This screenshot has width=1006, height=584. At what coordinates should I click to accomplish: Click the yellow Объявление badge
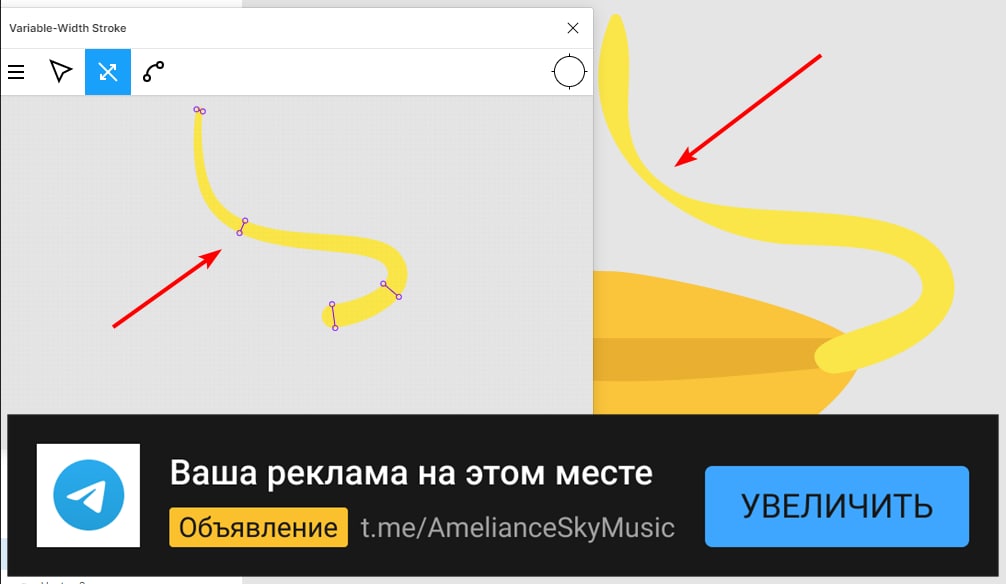pyautogui.click(x=259, y=528)
